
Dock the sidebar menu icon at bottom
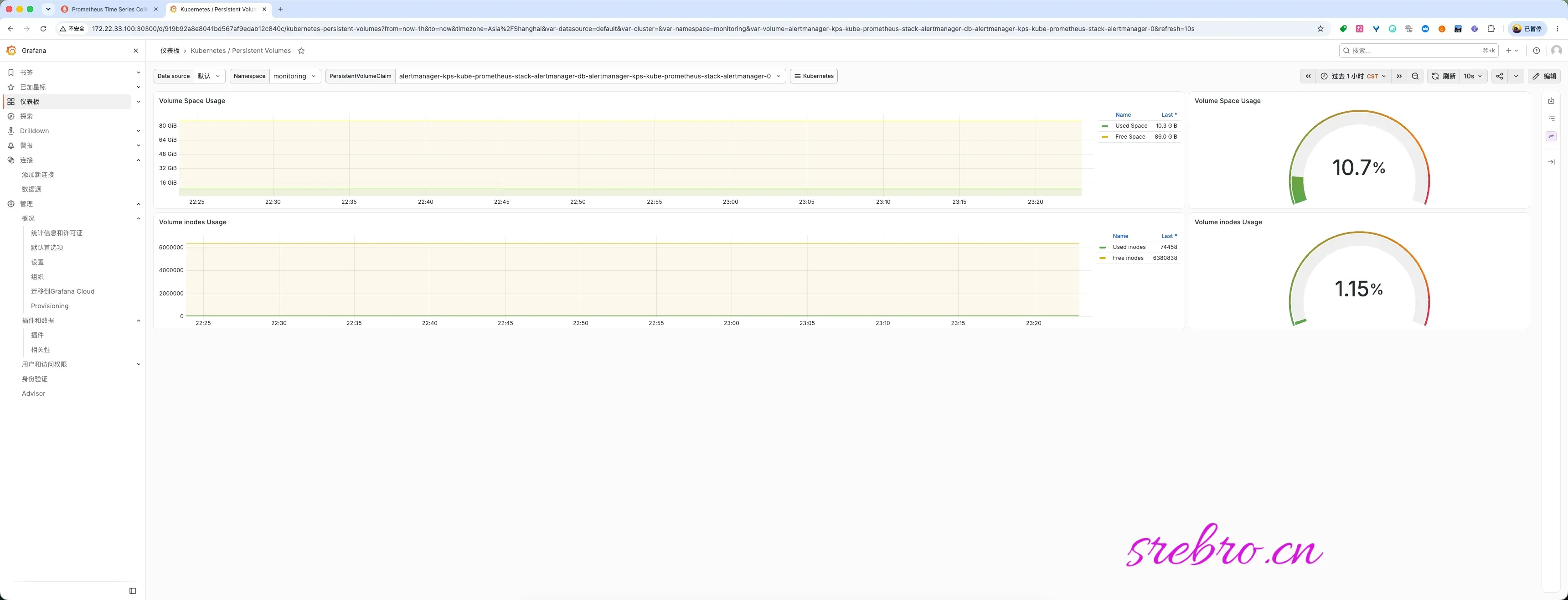tap(133, 591)
